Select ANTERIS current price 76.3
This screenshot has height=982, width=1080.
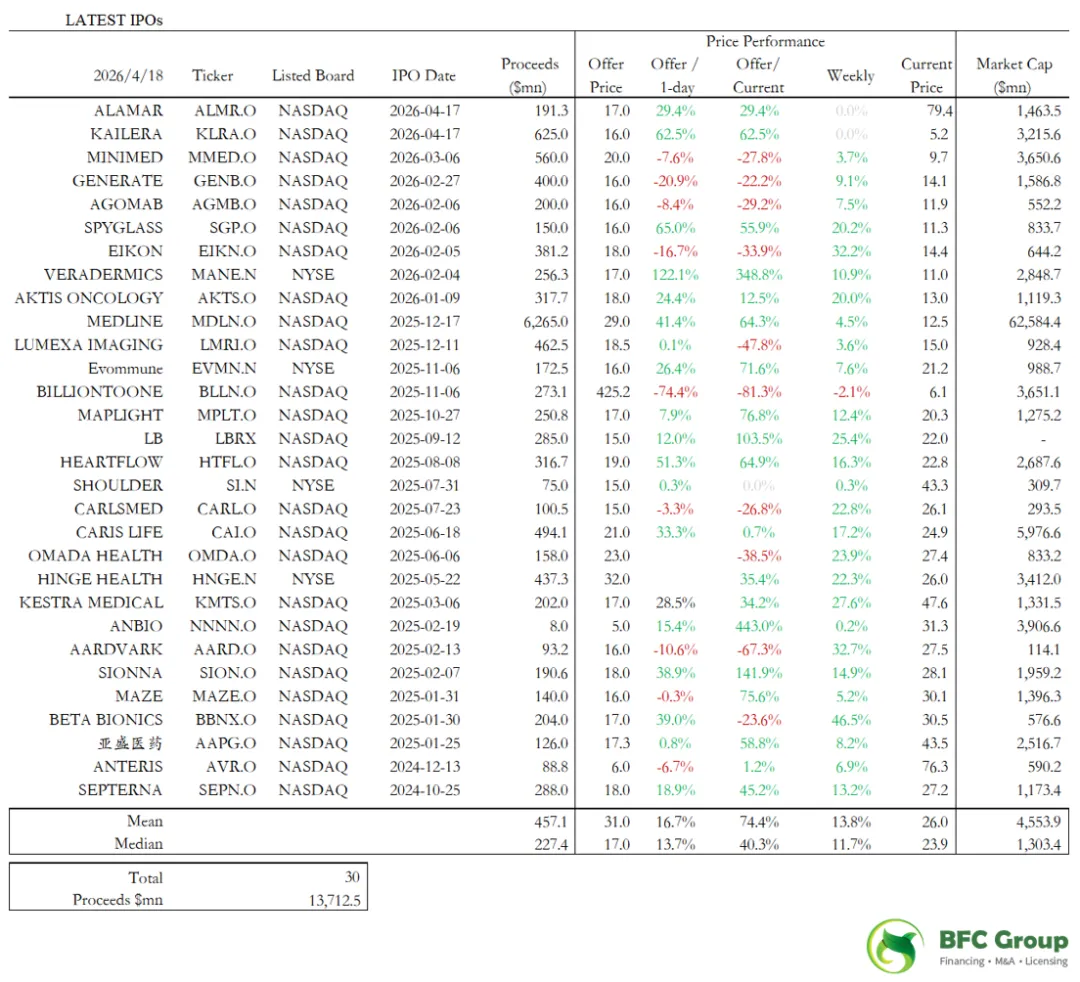[935, 766]
